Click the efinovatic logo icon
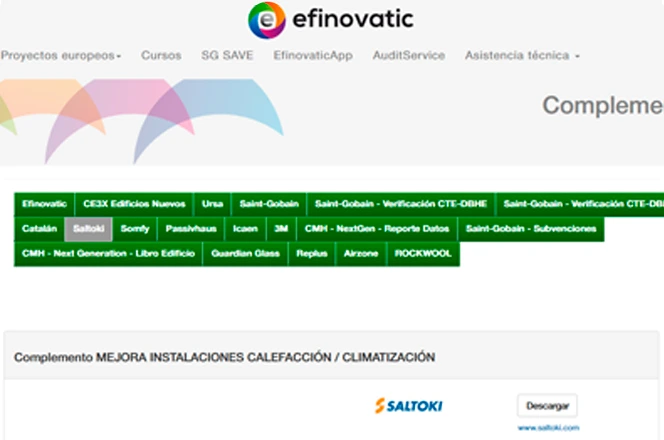The height and width of the screenshot is (440, 664). point(267,20)
